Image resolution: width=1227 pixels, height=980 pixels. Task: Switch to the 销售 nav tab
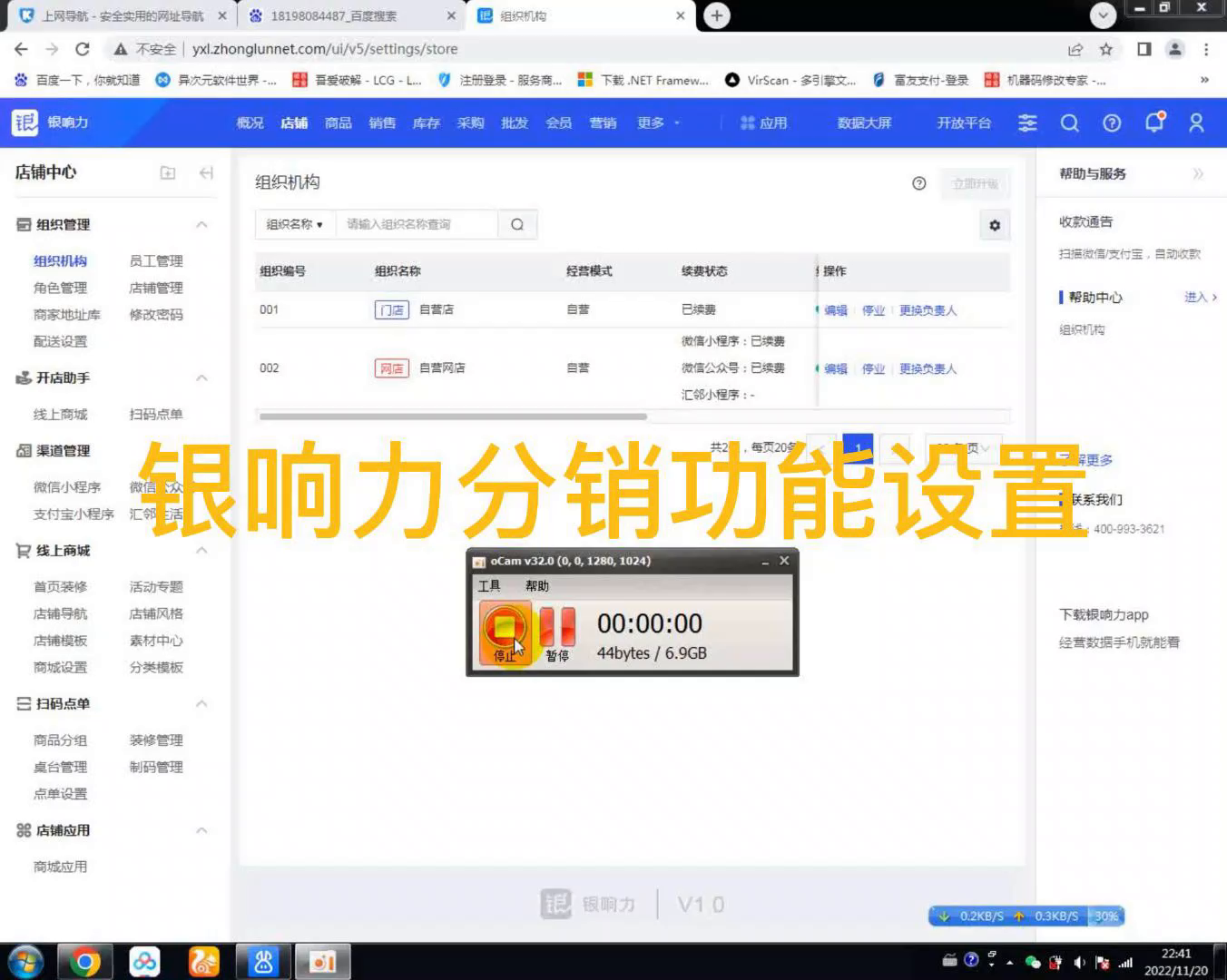tap(382, 122)
